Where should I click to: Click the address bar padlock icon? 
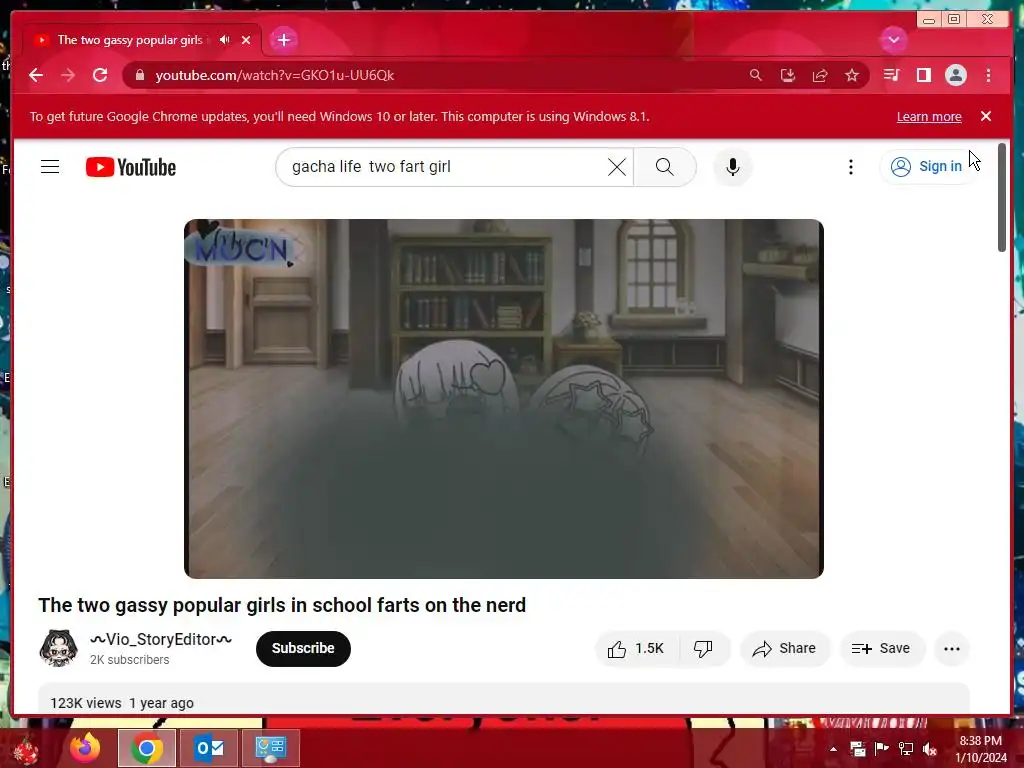(x=139, y=75)
